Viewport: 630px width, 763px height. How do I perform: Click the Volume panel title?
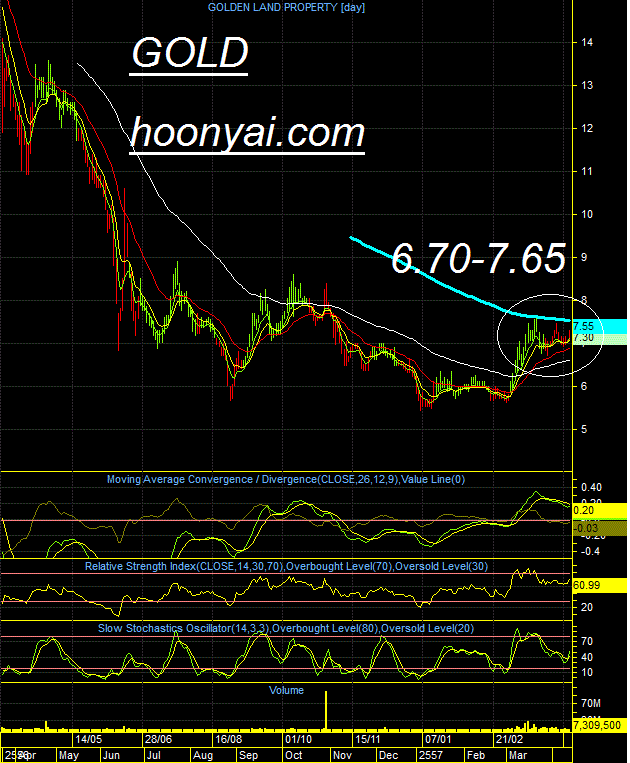tap(286, 690)
